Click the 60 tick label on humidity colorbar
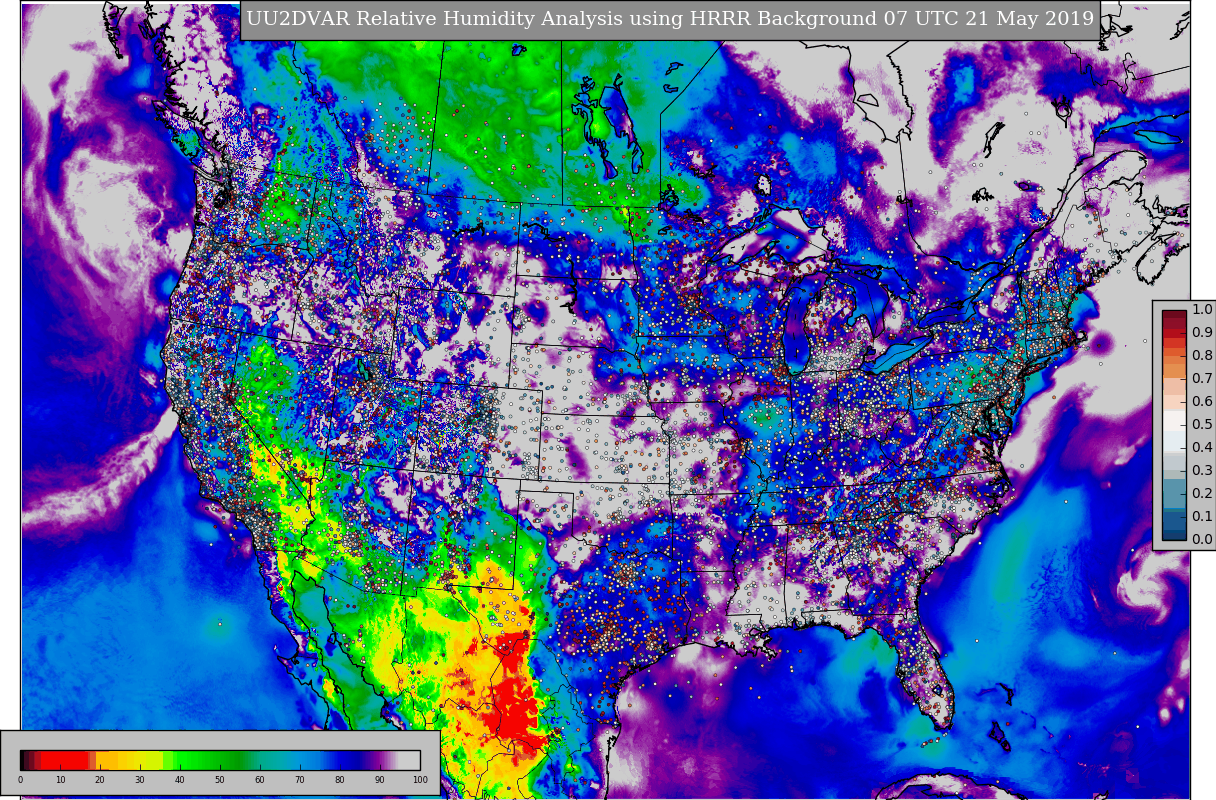The width and height of the screenshot is (1216, 800). coord(260,780)
